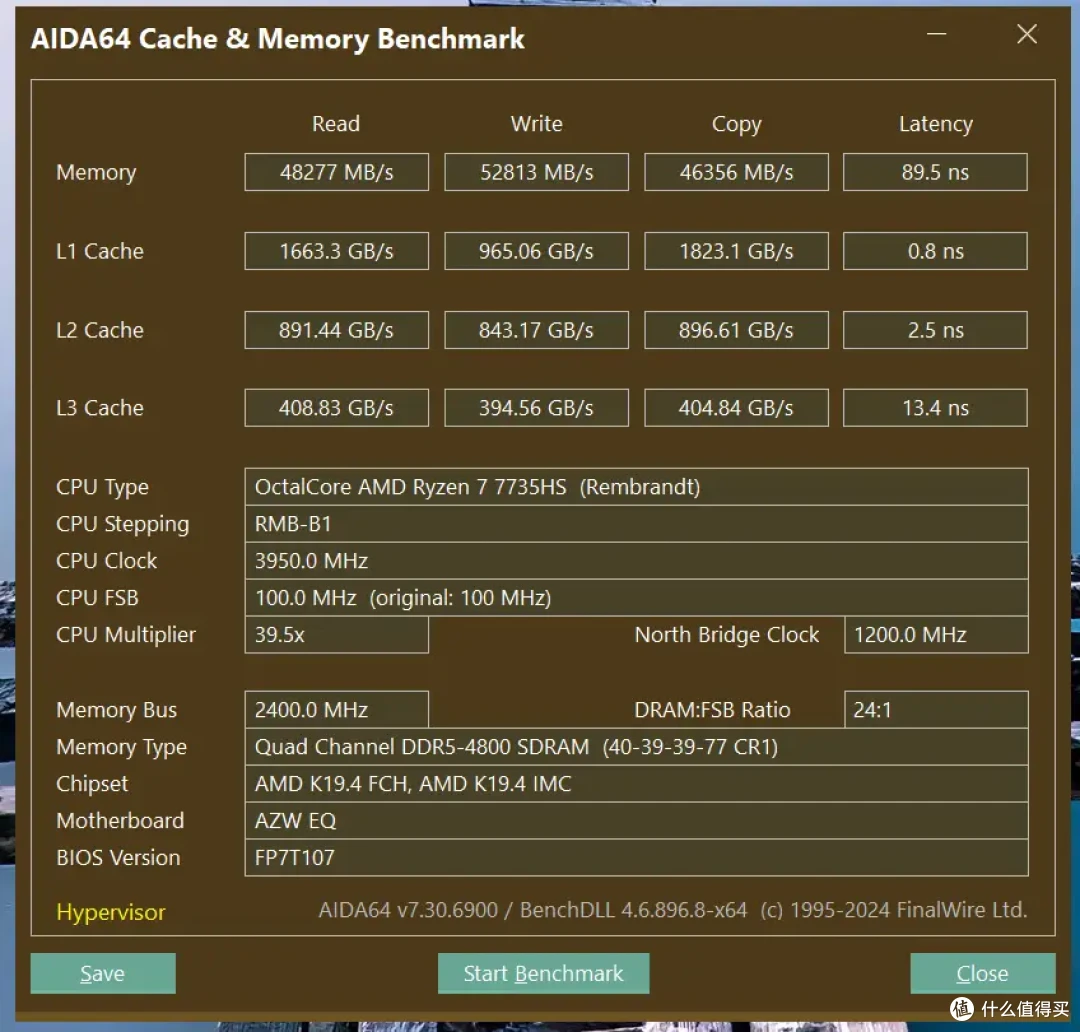Click the Memory Bus field 2400.0 MHz

(337, 710)
